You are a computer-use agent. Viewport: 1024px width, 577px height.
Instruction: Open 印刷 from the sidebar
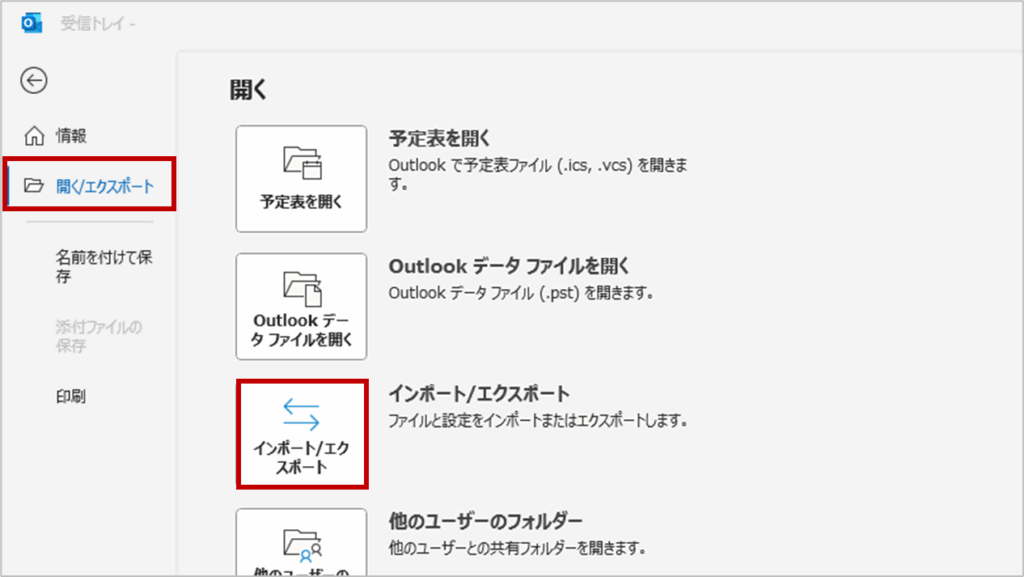pyautogui.click(x=70, y=396)
